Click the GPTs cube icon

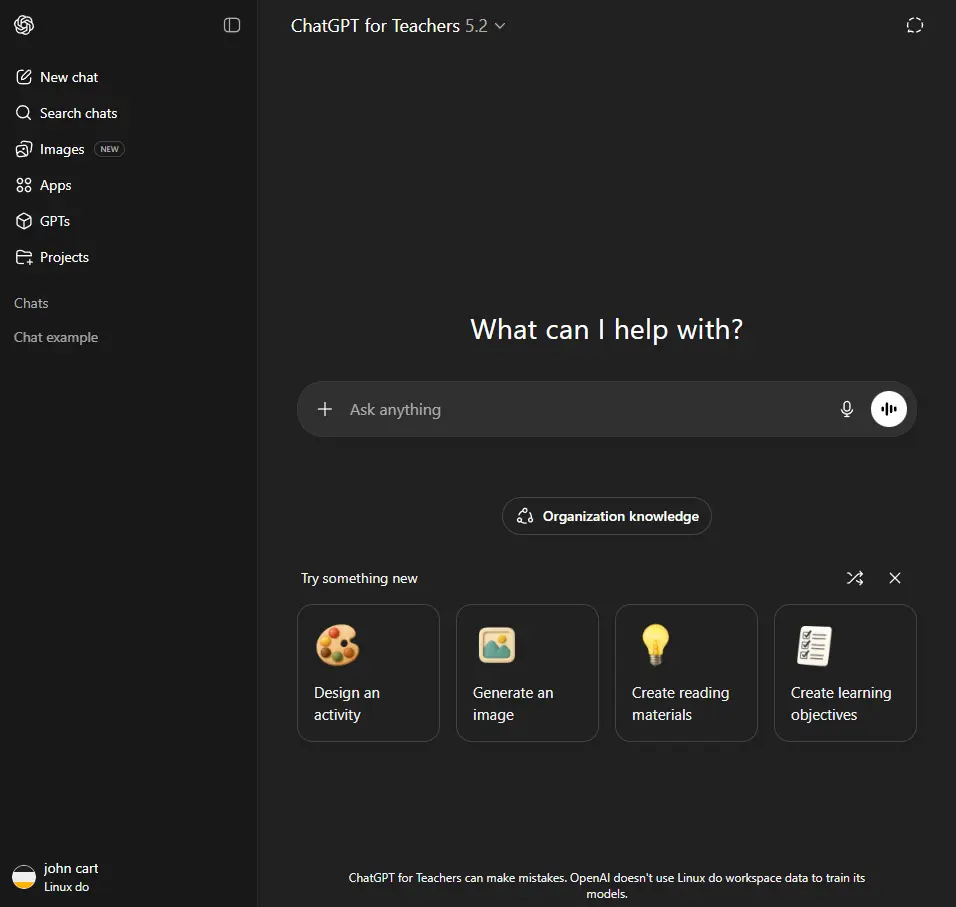tap(24, 221)
